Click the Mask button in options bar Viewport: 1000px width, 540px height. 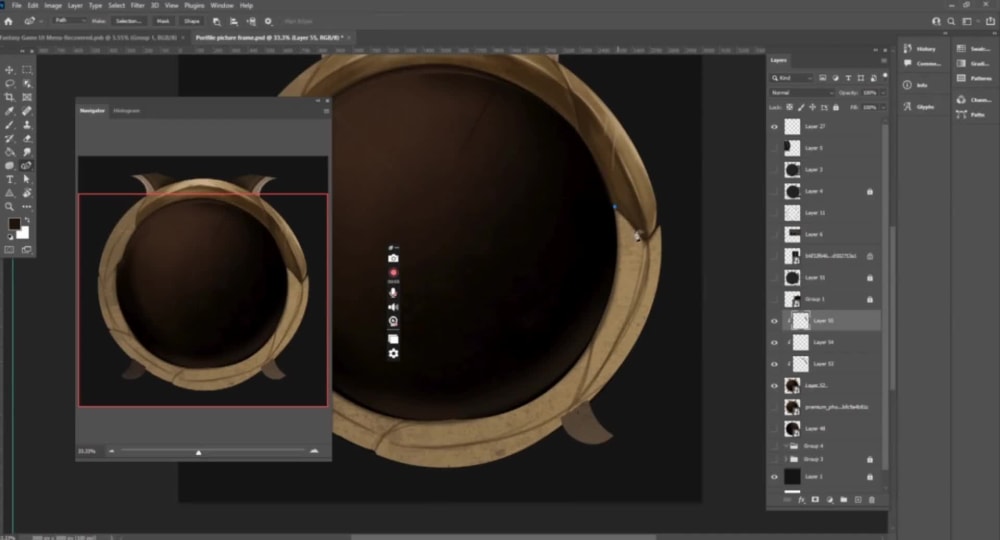163,21
